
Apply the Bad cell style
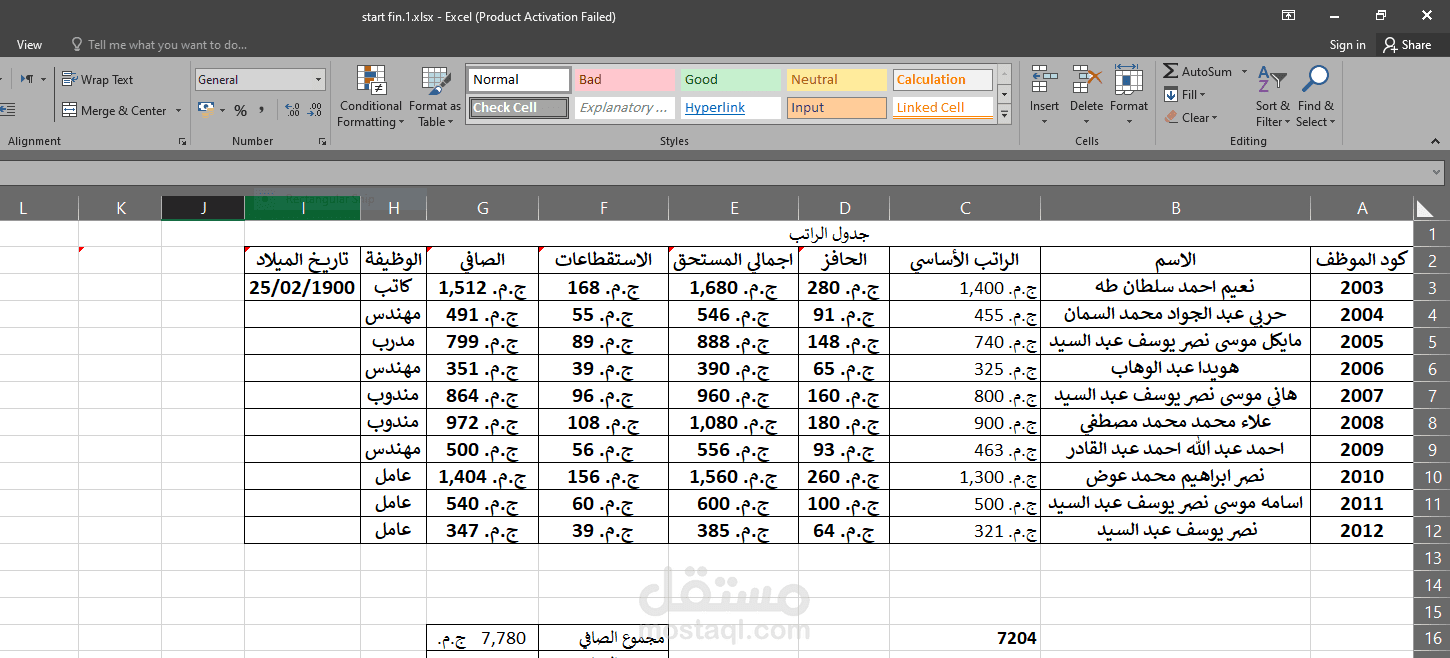click(x=625, y=80)
